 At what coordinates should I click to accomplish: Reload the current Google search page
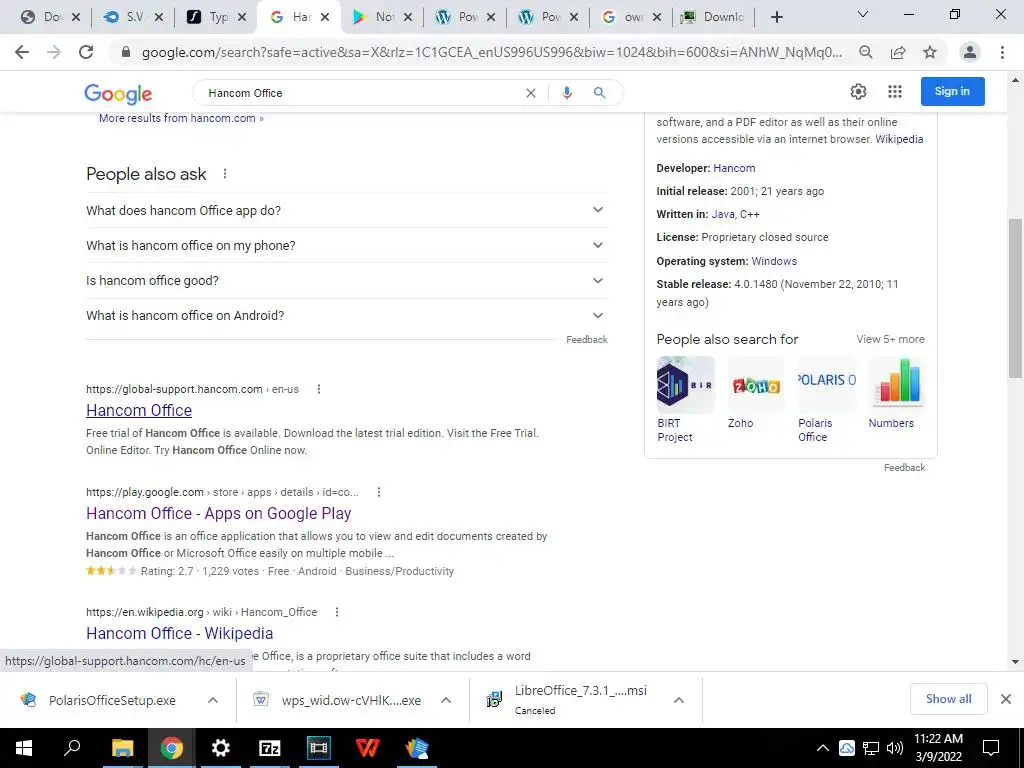(x=86, y=52)
